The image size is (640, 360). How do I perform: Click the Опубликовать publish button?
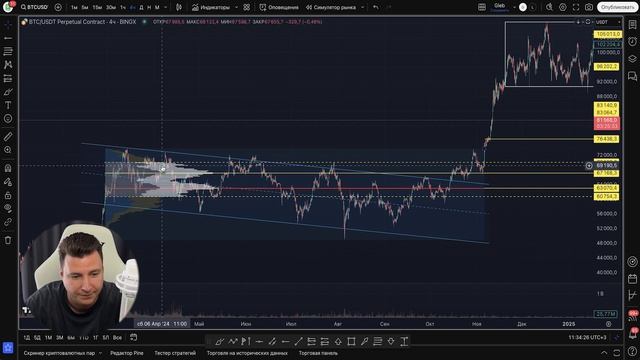point(618,7)
